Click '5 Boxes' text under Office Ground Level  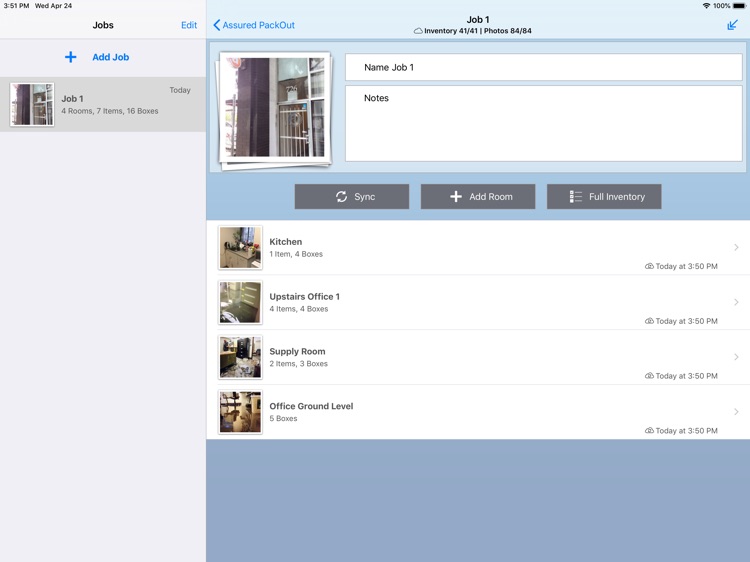pos(283,419)
